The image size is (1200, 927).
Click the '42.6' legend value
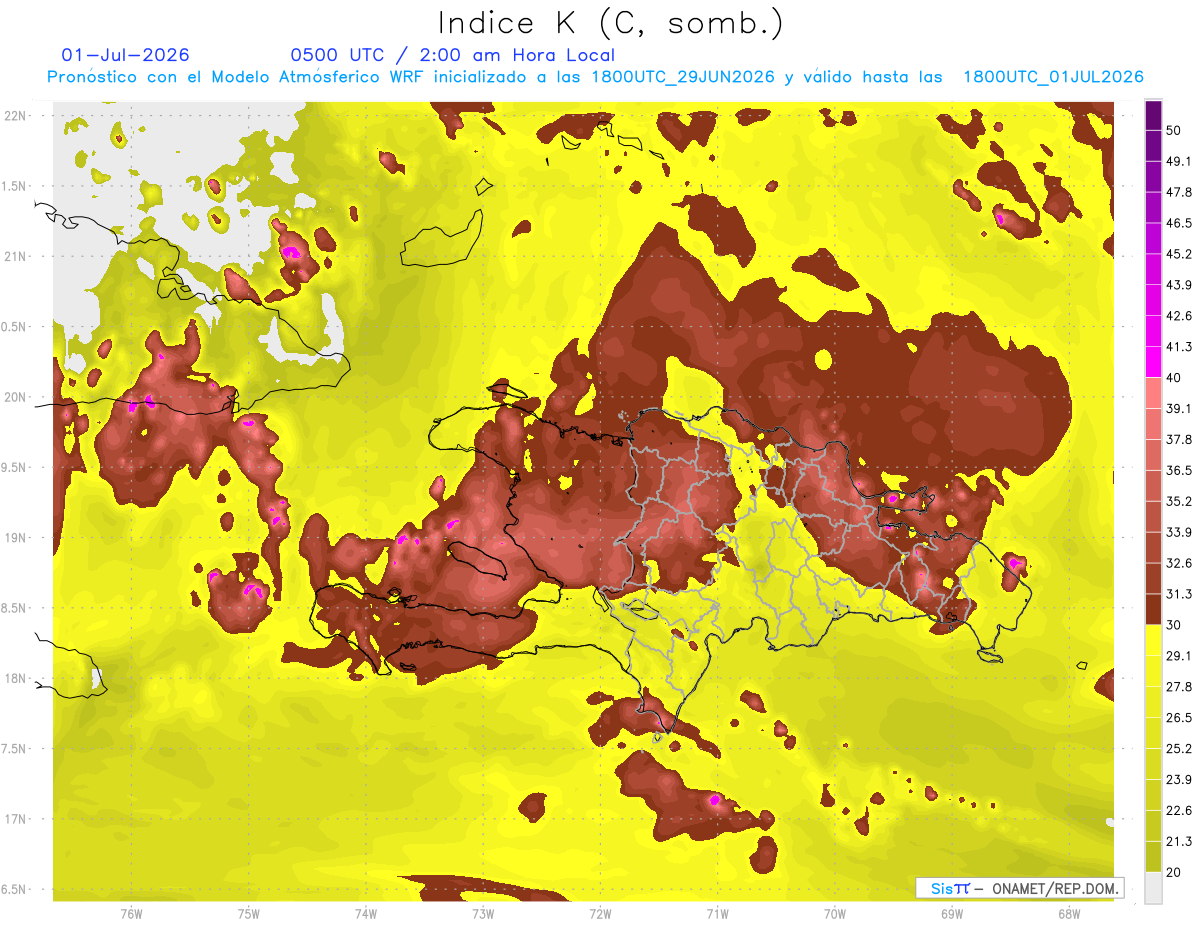[1179, 316]
